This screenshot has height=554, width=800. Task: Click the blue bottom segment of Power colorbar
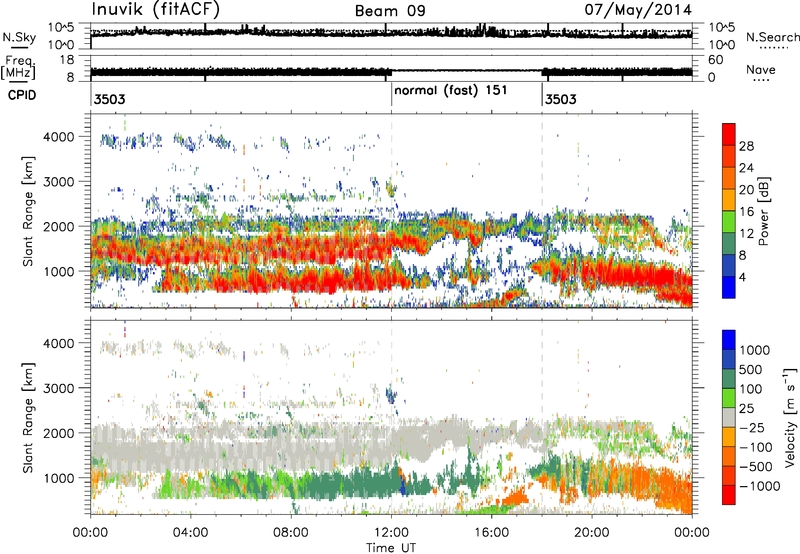pyautogui.click(x=729, y=287)
